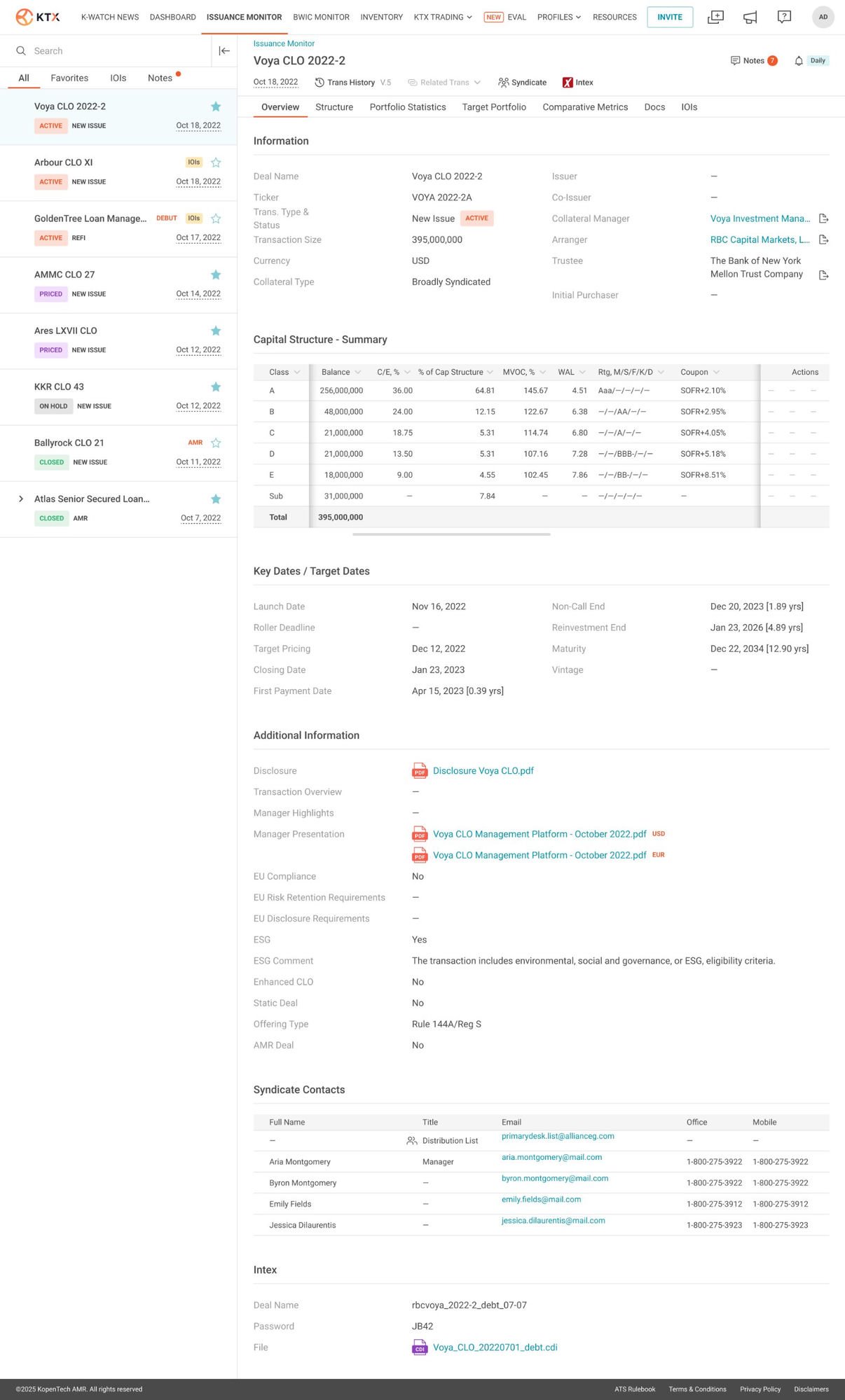Image resolution: width=845 pixels, height=1400 pixels.
Task: Open Voya Investment Management link
Action: coord(760,219)
